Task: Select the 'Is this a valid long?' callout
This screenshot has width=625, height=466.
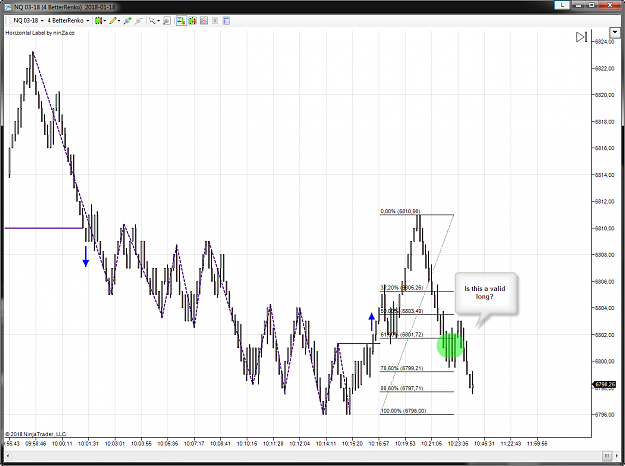Action: (x=485, y=293)
